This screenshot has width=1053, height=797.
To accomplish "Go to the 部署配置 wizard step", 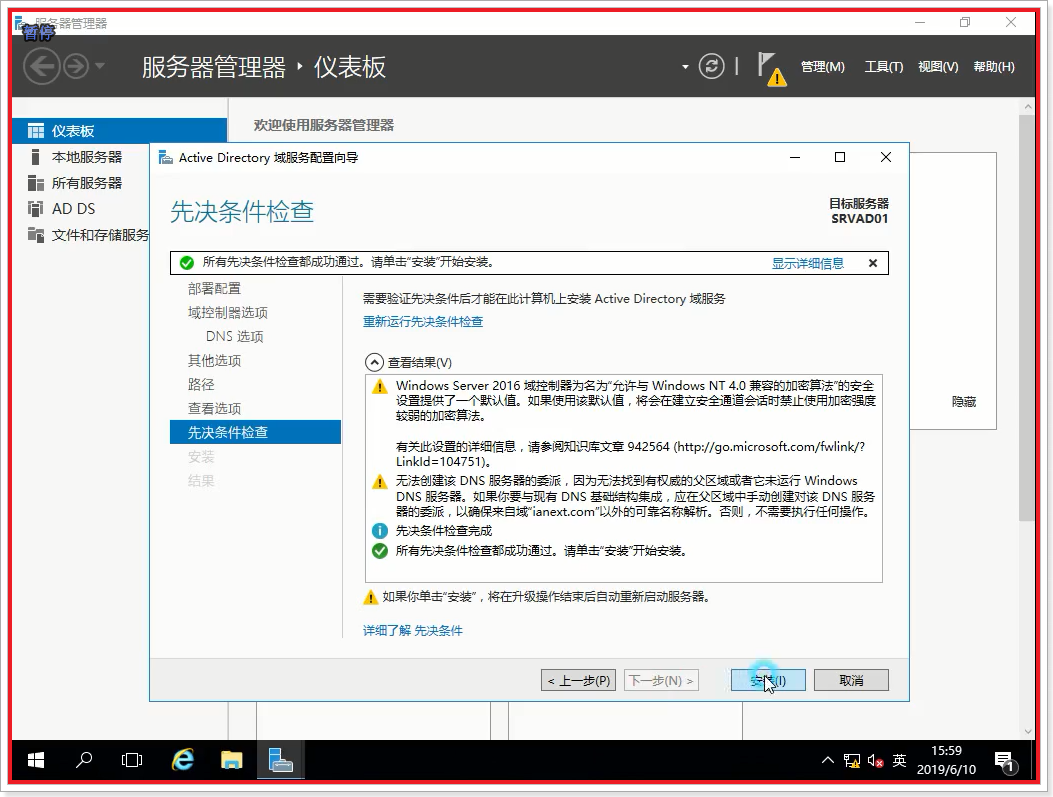I will pyautogui.click(x=214, y=289).
